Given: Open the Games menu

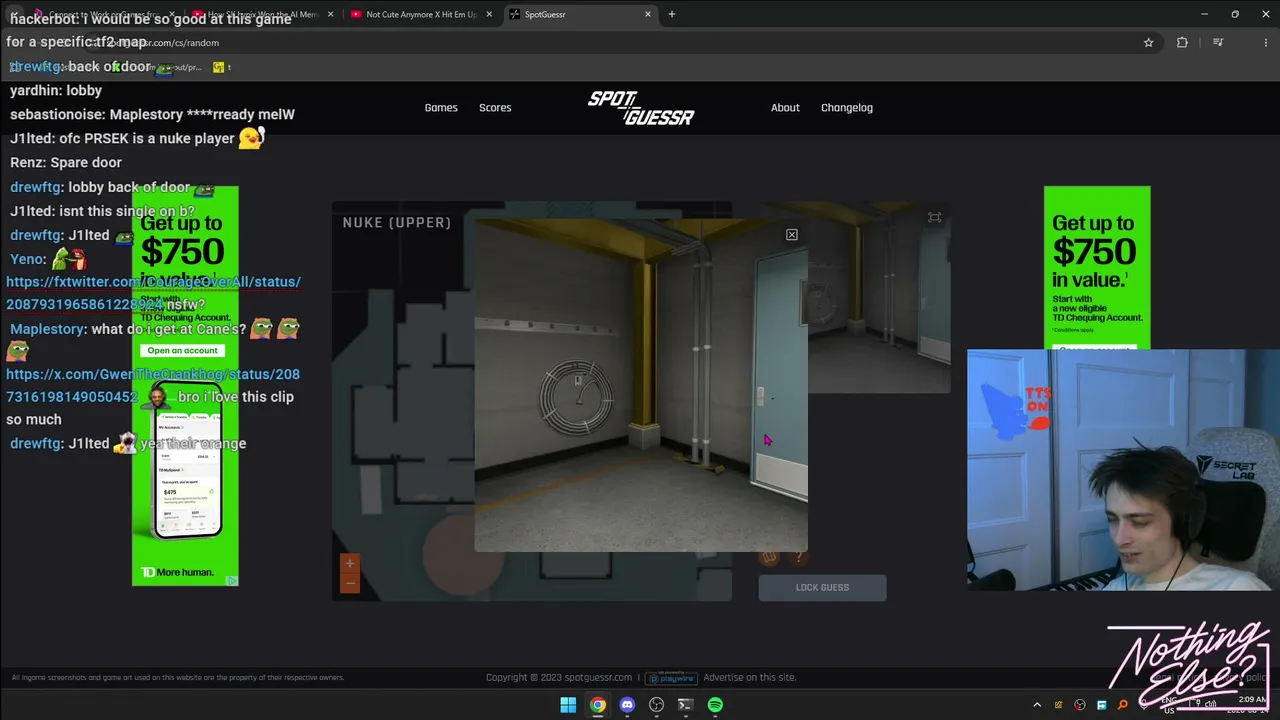Looking at the screenshot, I should click(441, 108).
